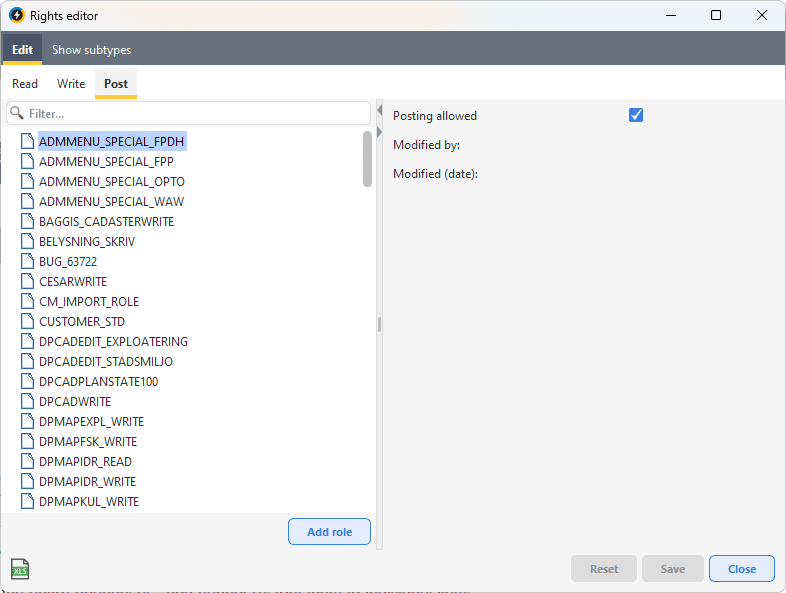The height and width of the screenshot is (593, 786).
Task: Switch to the Read tab
Action: 25,84
